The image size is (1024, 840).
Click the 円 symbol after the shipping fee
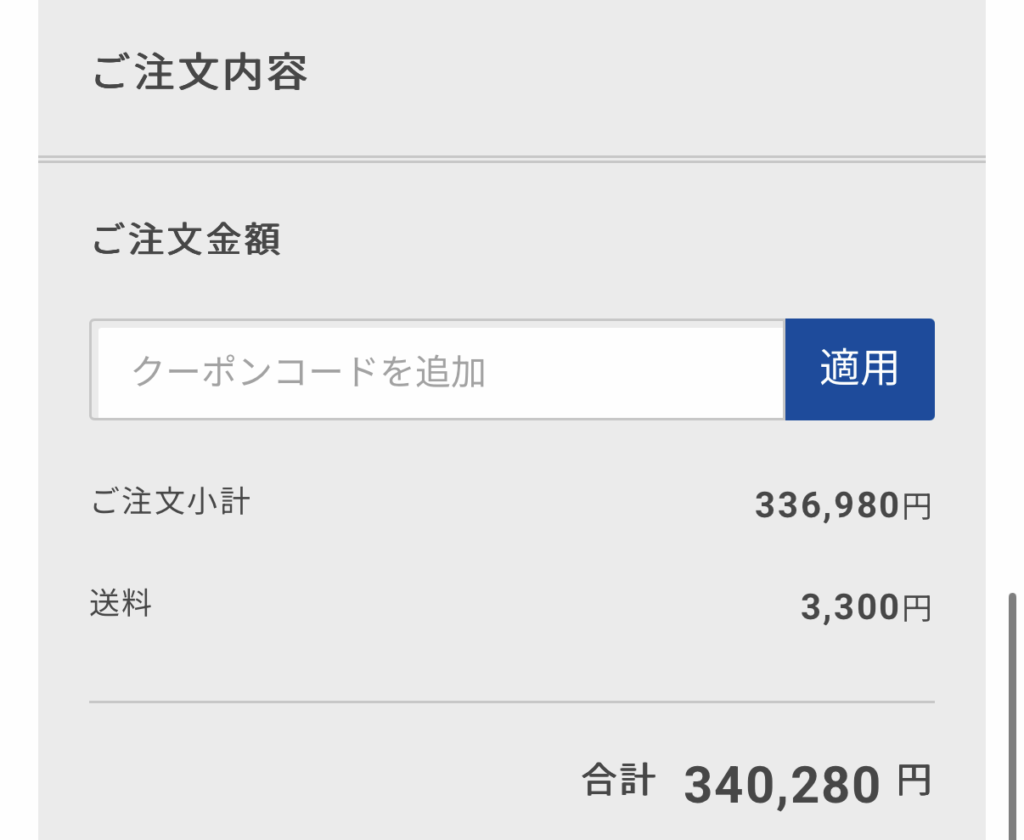(917, 607)
